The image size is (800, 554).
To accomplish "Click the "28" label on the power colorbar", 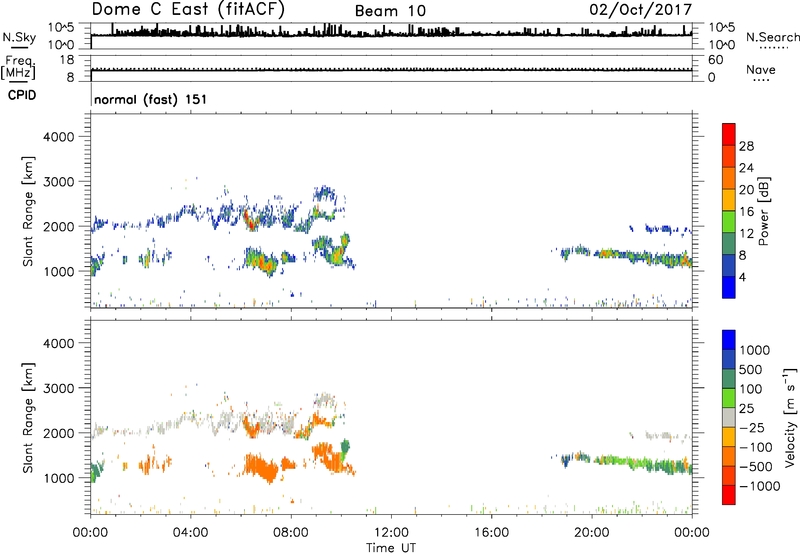I will 746,146.
